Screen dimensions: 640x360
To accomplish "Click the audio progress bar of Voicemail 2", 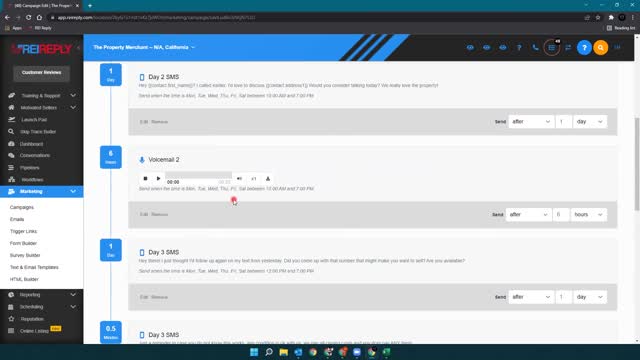I will coord(198,175).
